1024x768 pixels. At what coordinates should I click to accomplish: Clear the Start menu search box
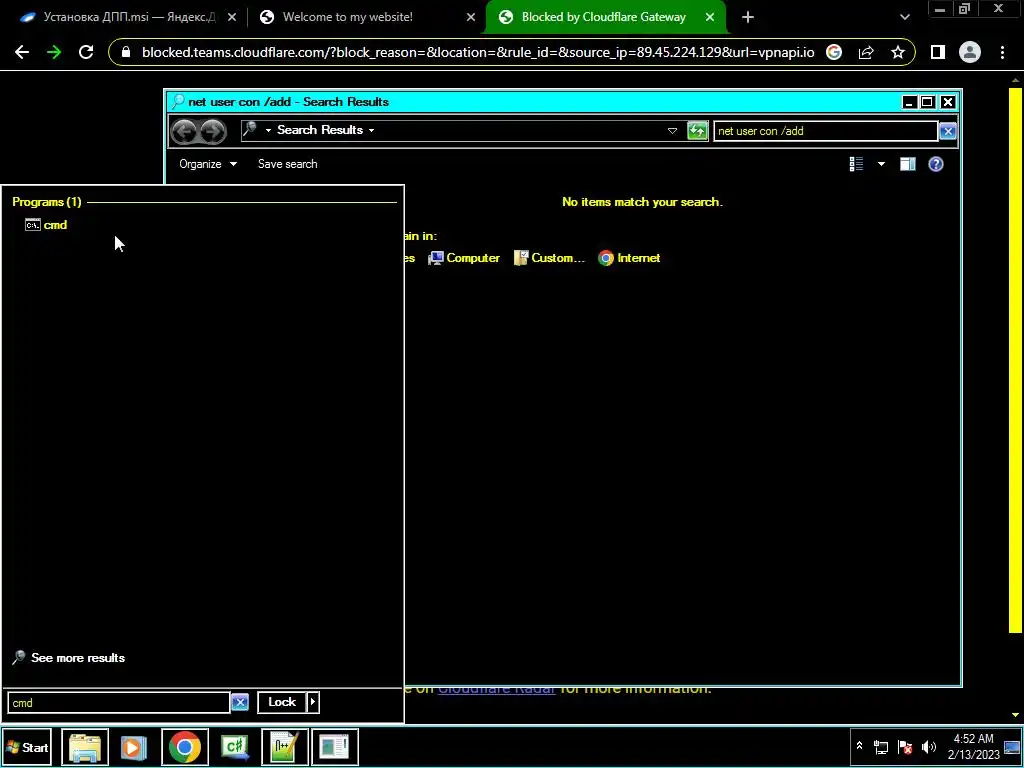[x=240, y=702]
